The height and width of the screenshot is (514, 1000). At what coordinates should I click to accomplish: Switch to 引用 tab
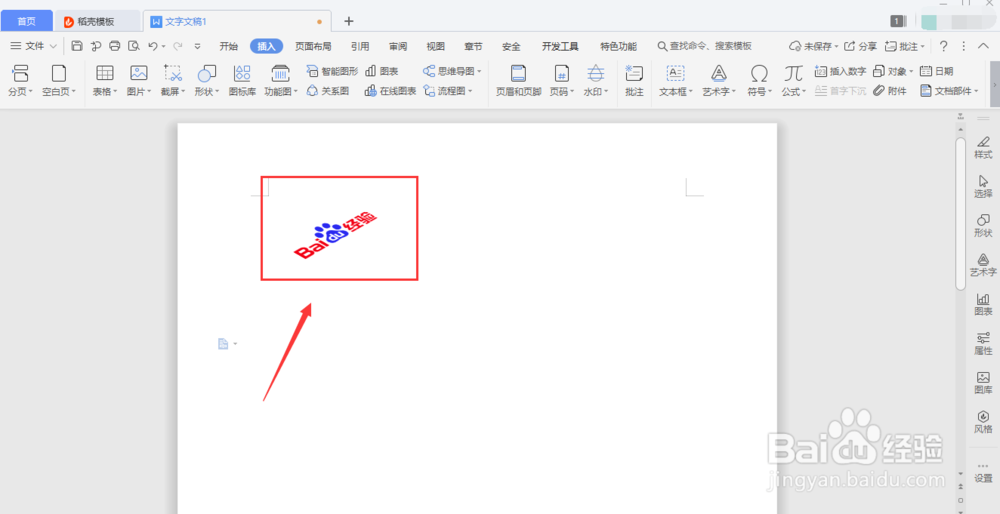point(360,46)
